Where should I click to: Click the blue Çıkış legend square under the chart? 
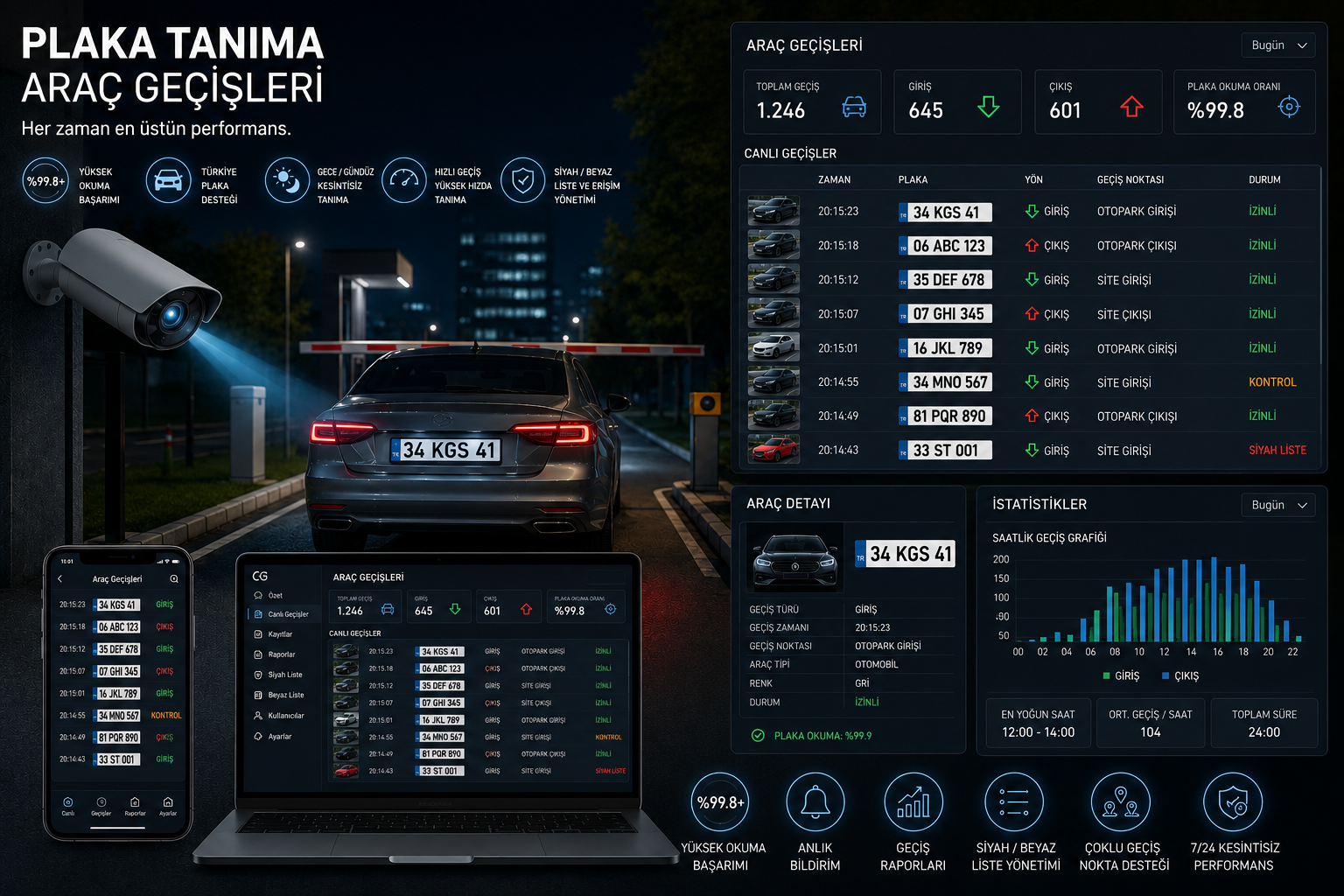coord(1165,675)
